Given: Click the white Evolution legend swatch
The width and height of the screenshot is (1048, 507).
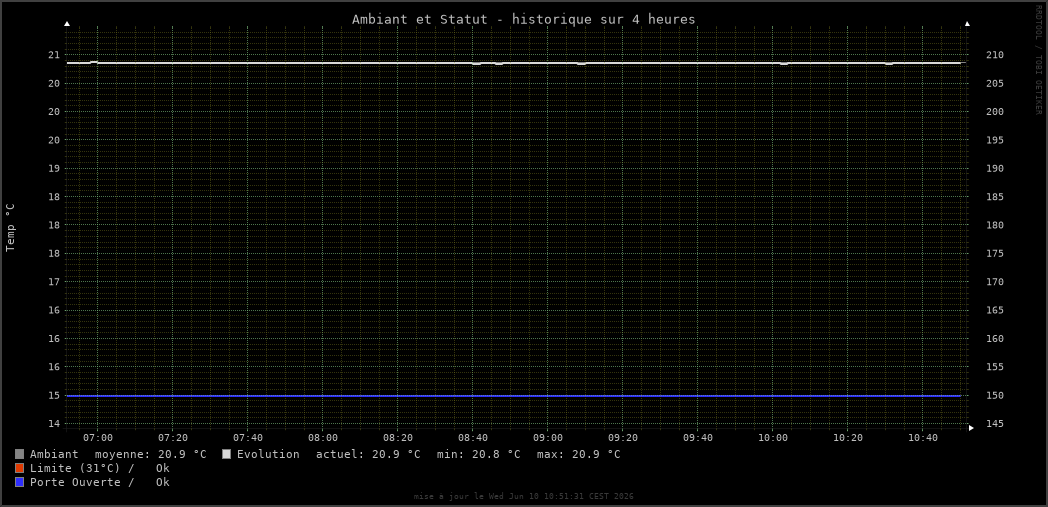Looking at the screenshot, I should click(x=227, y=454).
